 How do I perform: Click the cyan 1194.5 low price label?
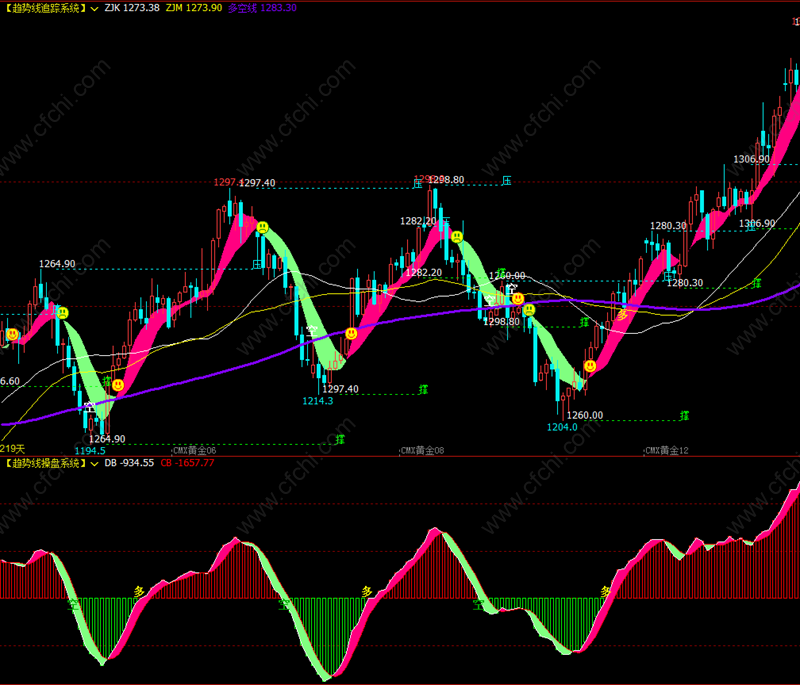[90, 450]
